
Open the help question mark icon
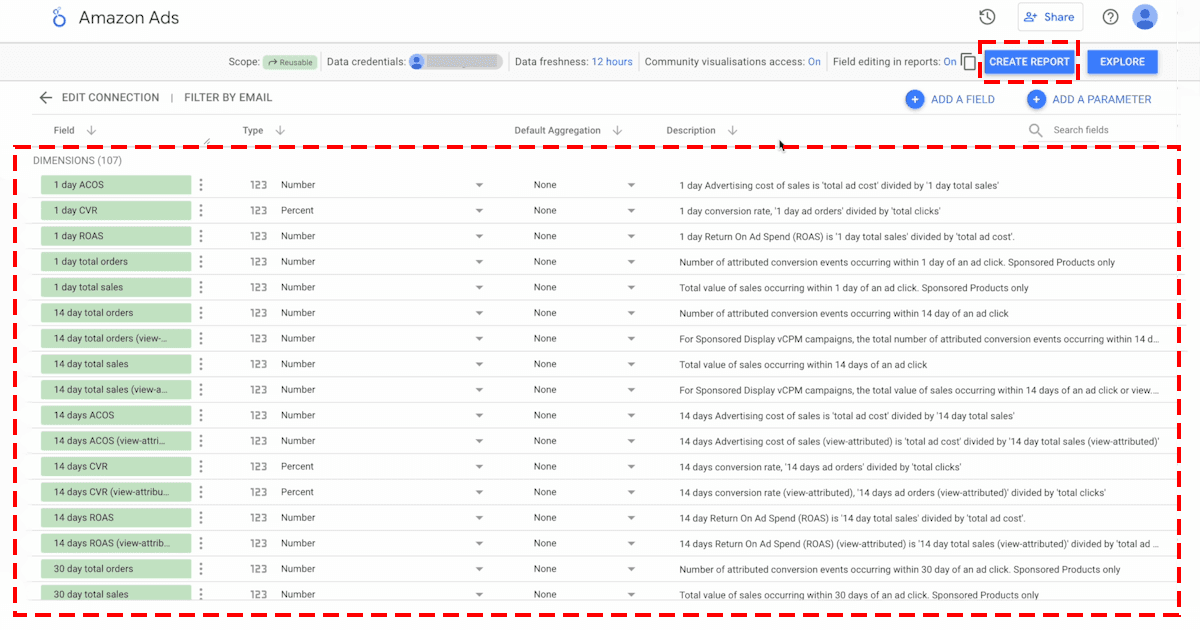(x=1110, y=17)
